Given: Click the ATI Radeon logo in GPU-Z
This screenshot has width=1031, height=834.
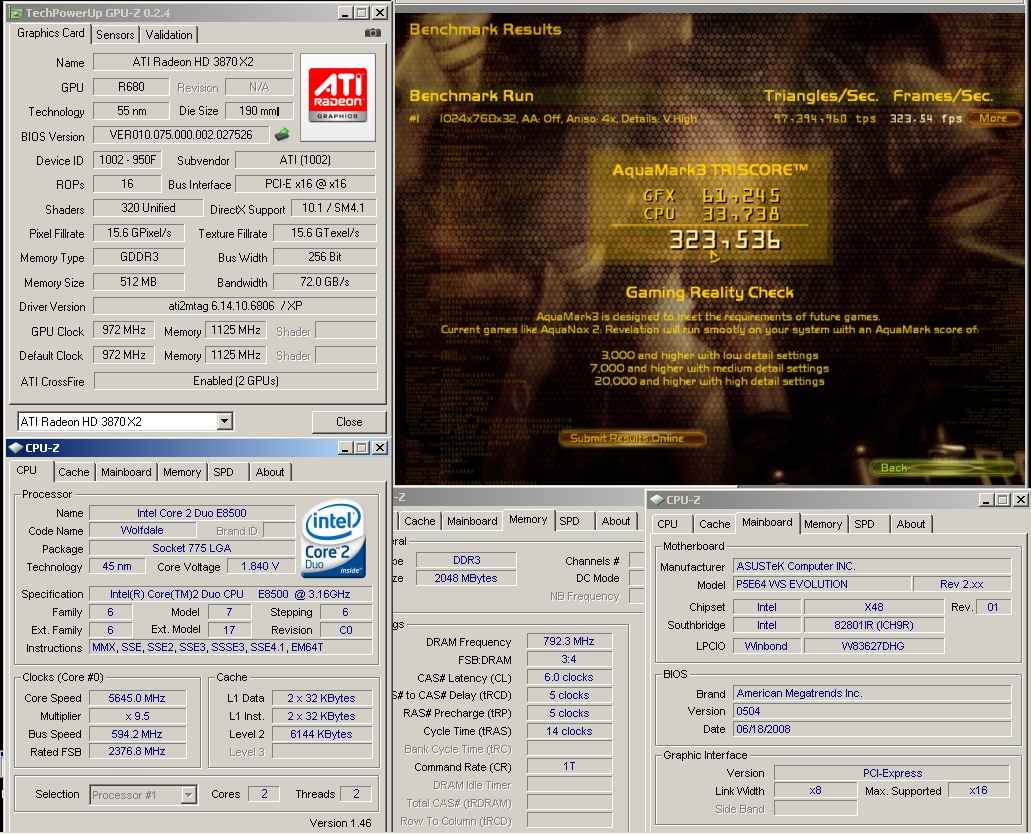Looking at the screenshot, I should pos(337,97).
